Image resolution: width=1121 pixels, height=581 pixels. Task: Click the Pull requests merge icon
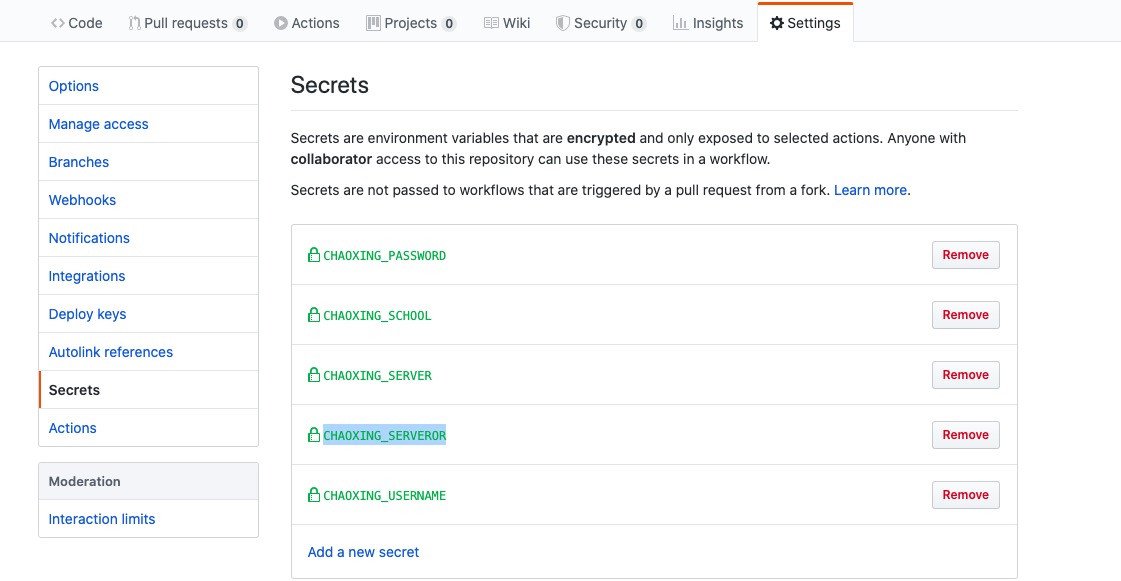pos(134,23)
